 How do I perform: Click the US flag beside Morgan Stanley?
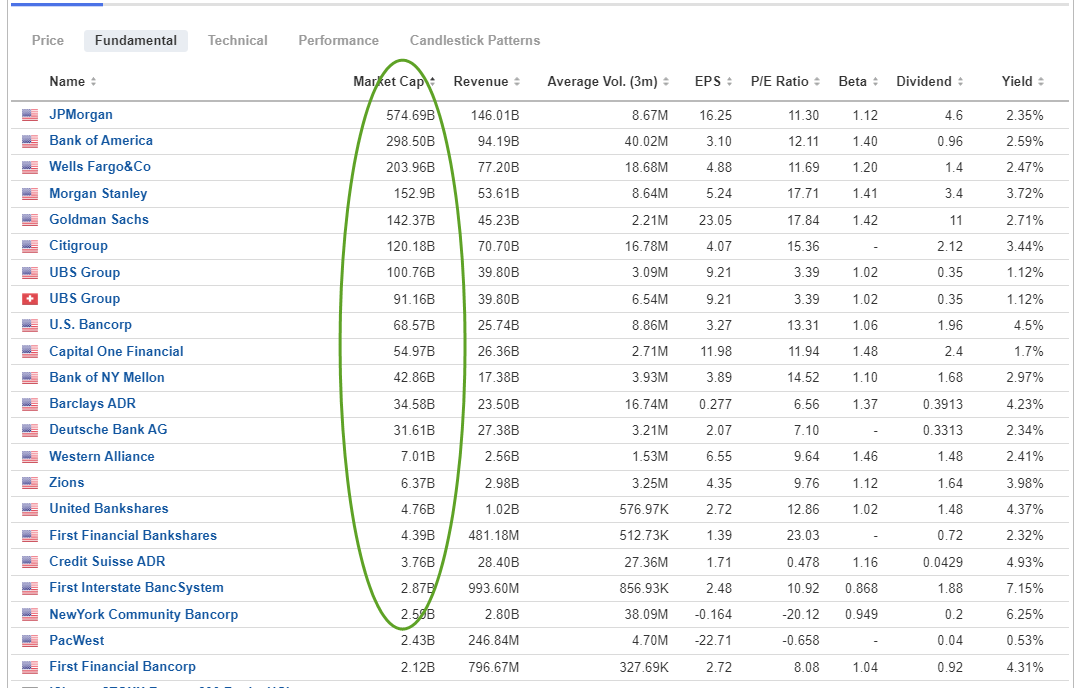[x=30, y=194]
